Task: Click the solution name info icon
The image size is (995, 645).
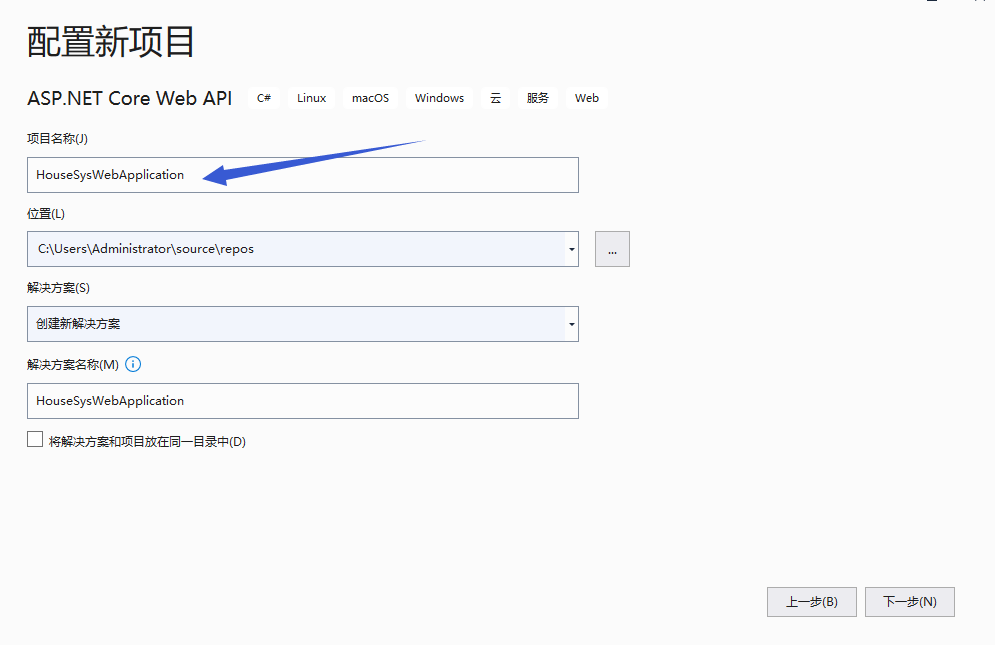Action: [x=133, y=364]
